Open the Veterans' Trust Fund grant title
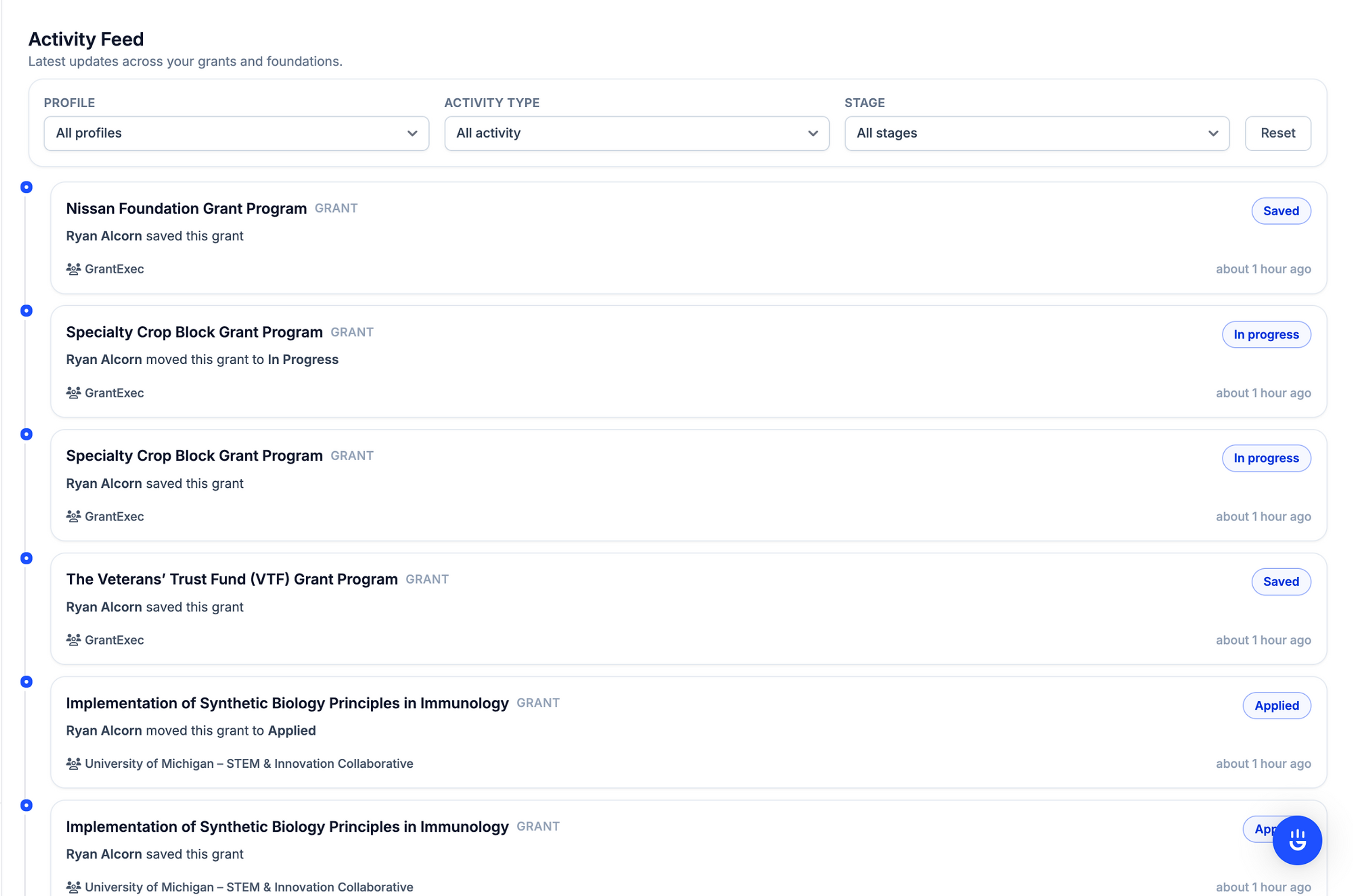1353x896 pixels. (231, 579)
